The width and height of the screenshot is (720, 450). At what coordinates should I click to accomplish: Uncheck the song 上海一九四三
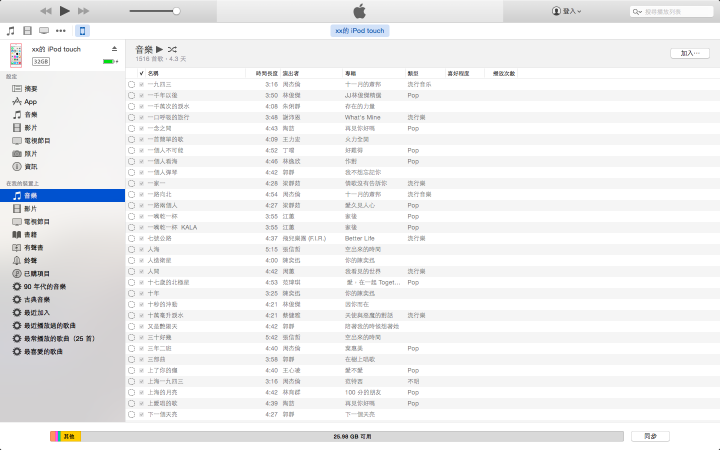[141, 382]
